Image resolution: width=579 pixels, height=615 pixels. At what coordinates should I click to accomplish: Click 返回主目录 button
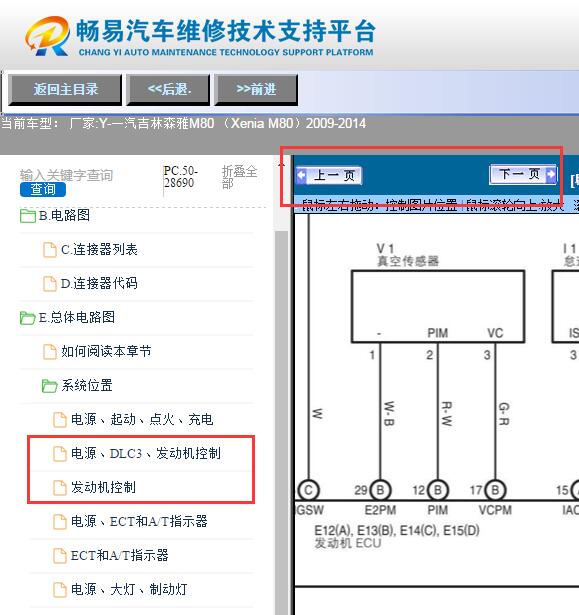pos(65,90)
